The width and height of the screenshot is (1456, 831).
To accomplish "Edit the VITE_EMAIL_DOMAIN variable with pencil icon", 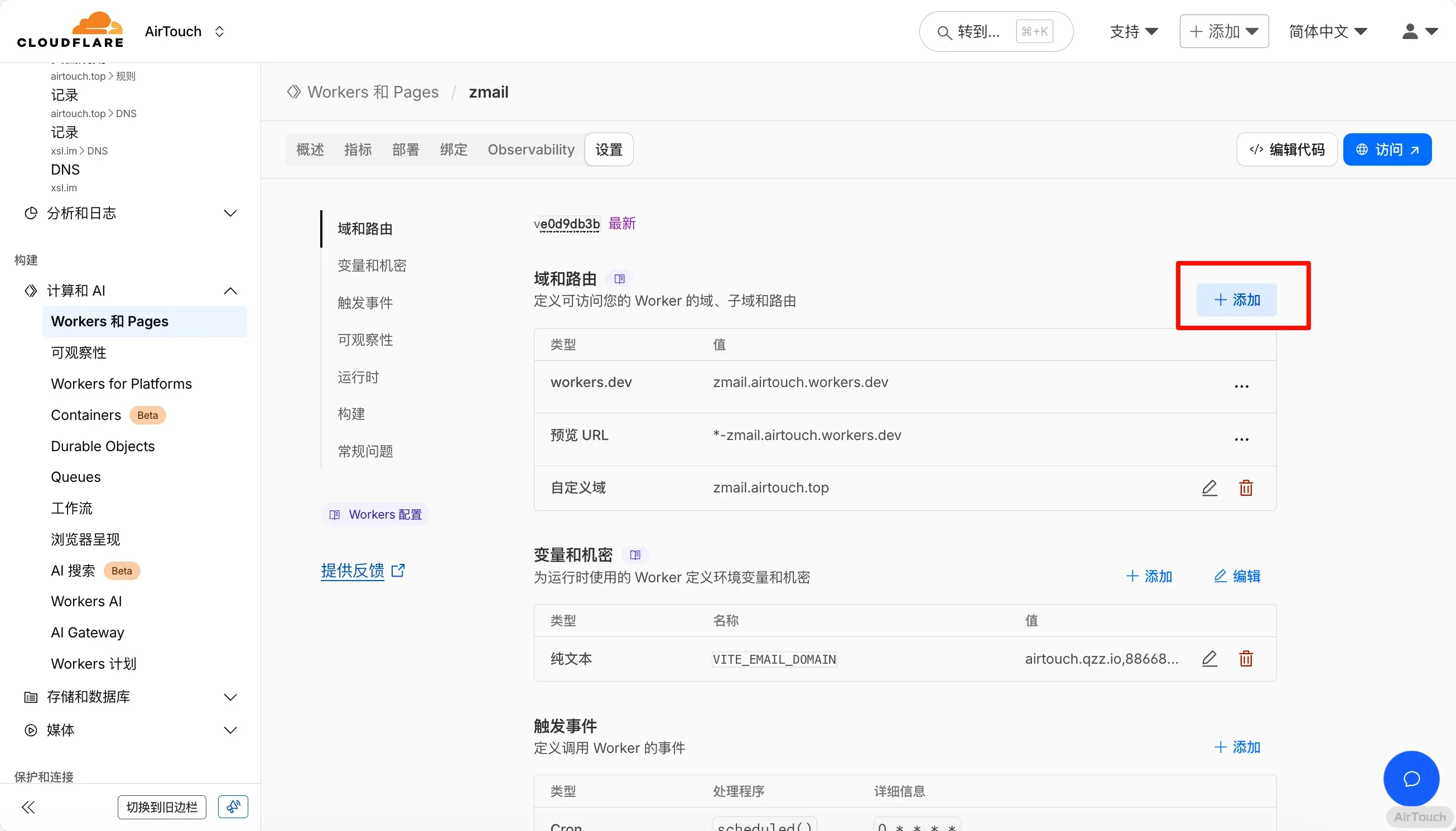I will [1209, 659].
